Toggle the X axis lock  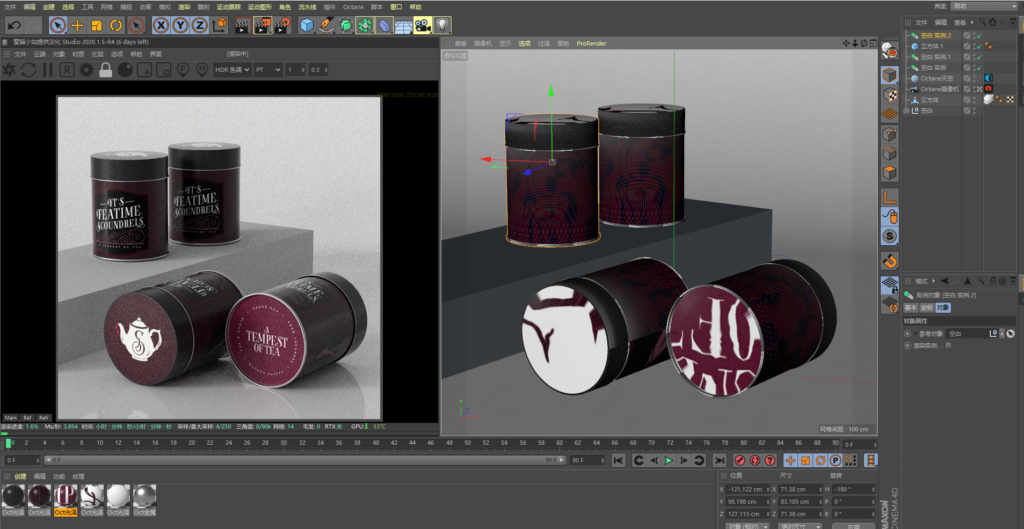point(162,24)
